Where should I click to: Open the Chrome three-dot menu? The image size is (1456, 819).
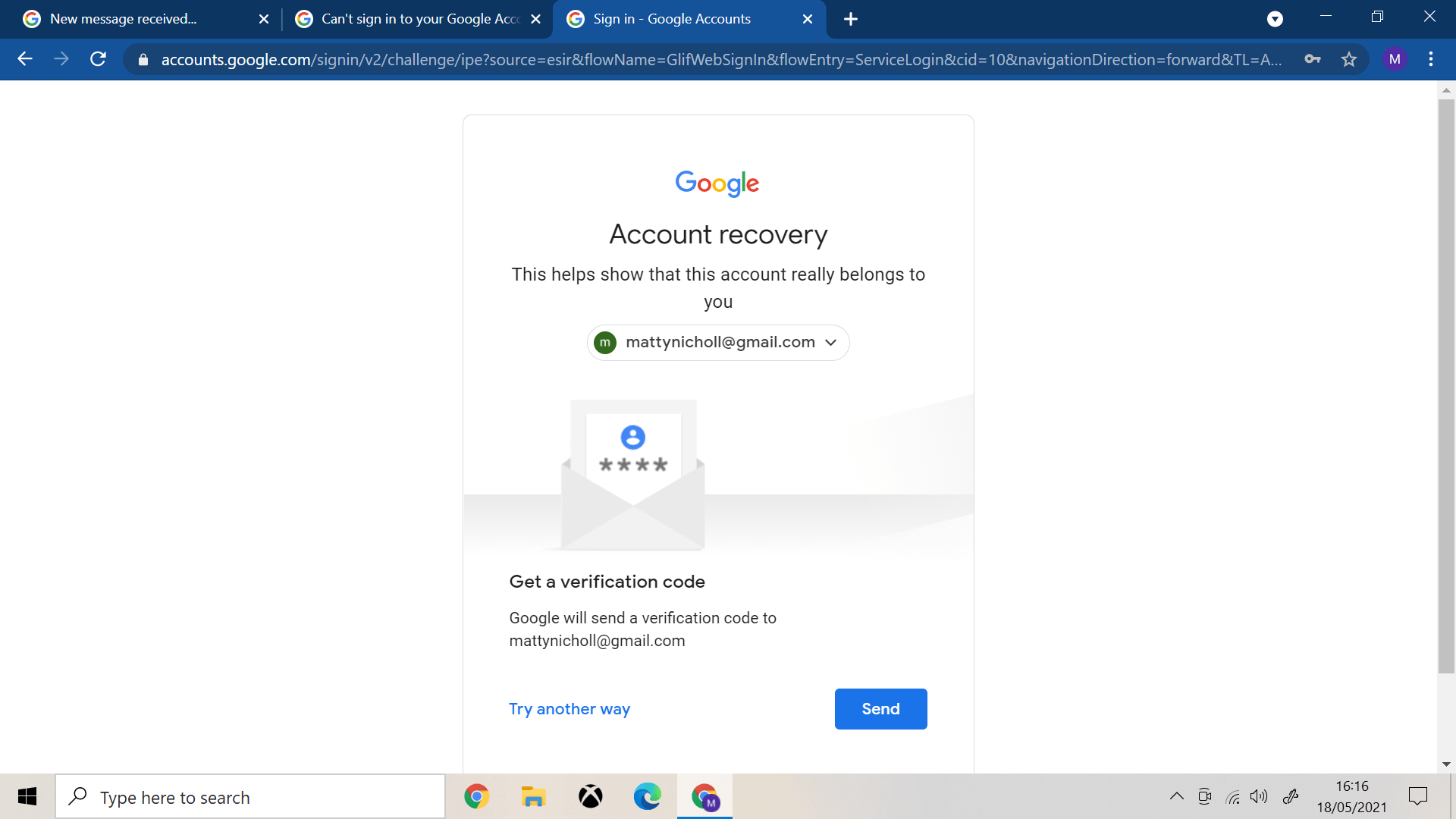[x=1431, y=59]
